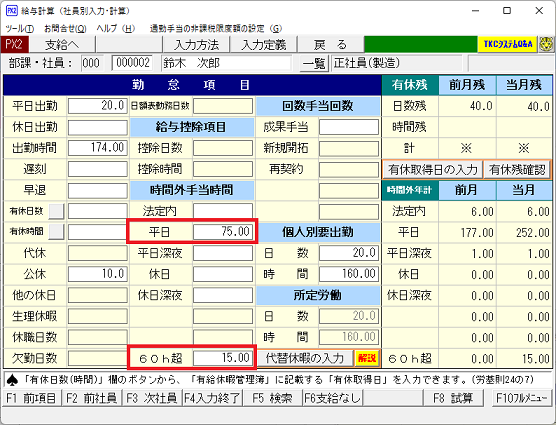Click small button beside 有休日数
Viewport: 556px width, 425px height.
tap(56, 211)
